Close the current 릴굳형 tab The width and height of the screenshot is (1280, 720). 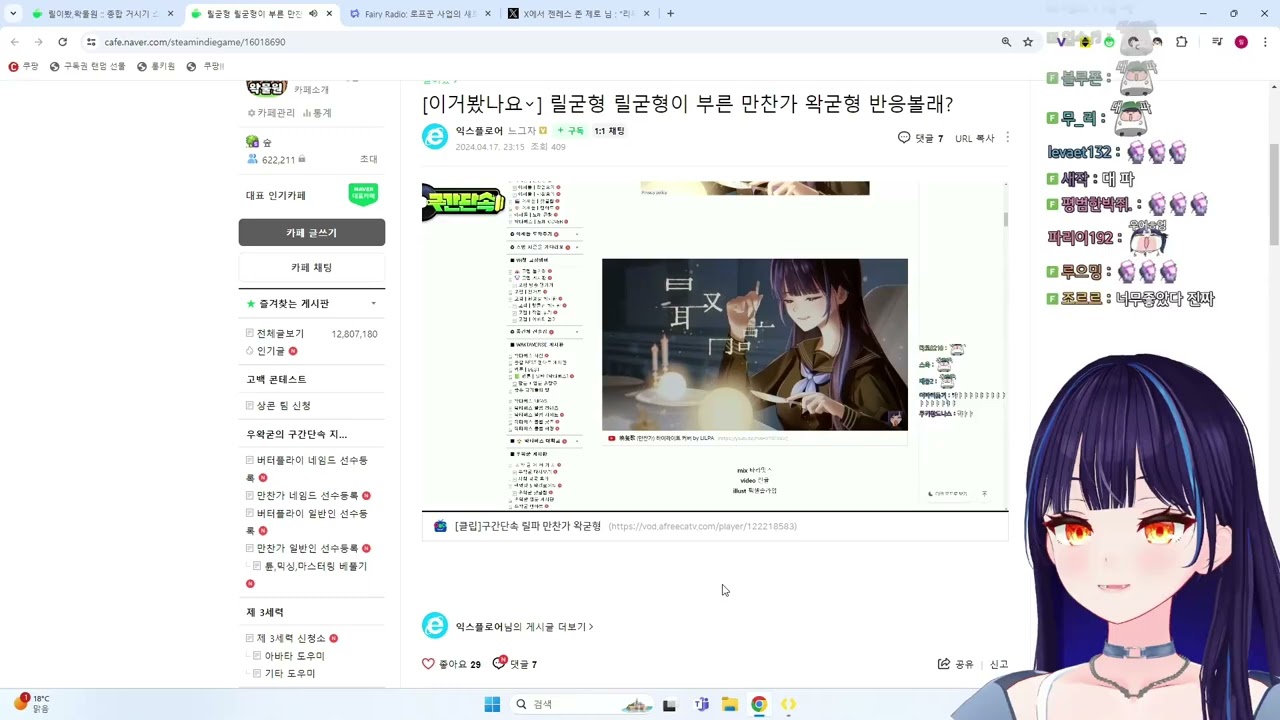(329, 14)
